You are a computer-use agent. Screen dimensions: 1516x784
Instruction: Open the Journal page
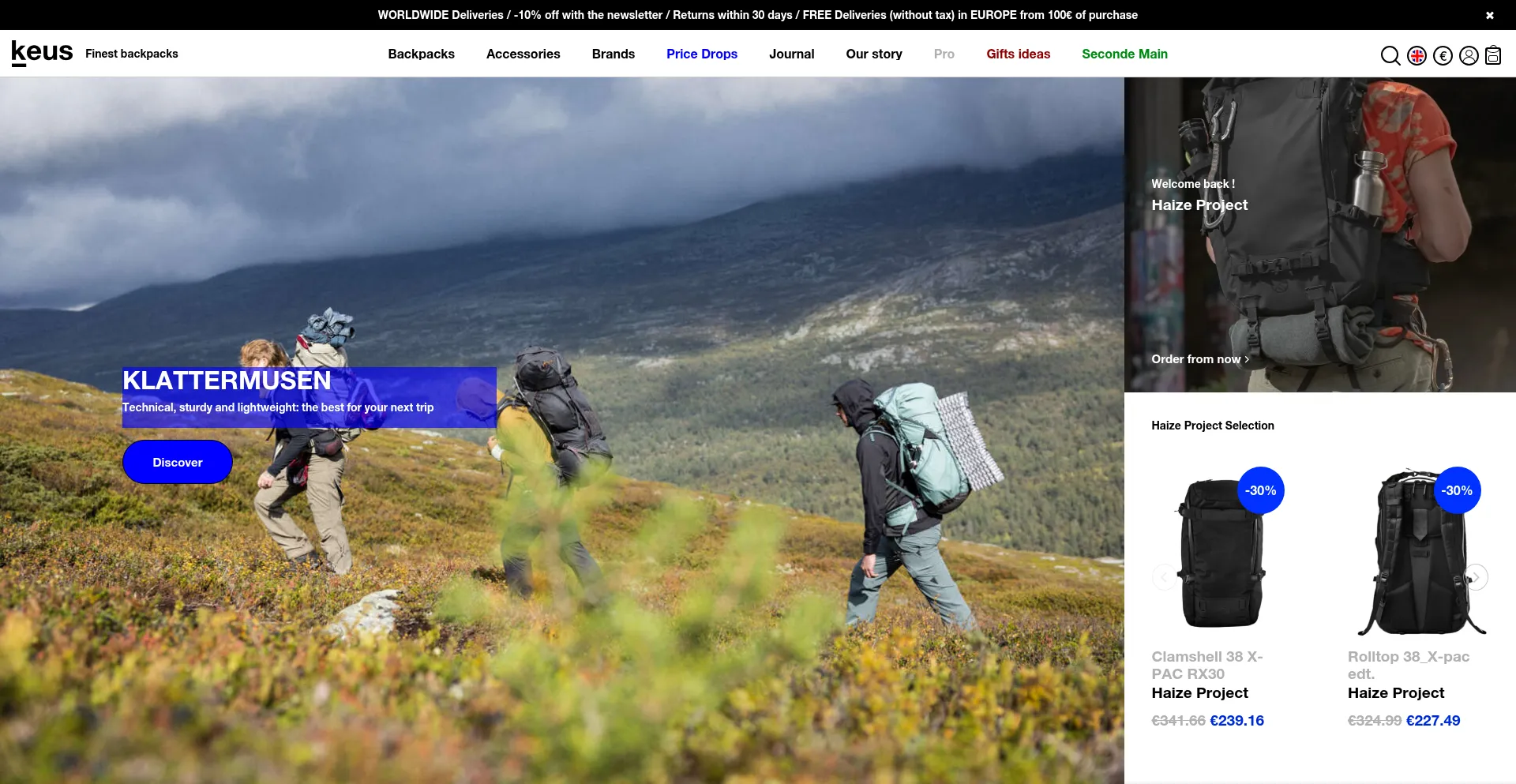[792, 54]
